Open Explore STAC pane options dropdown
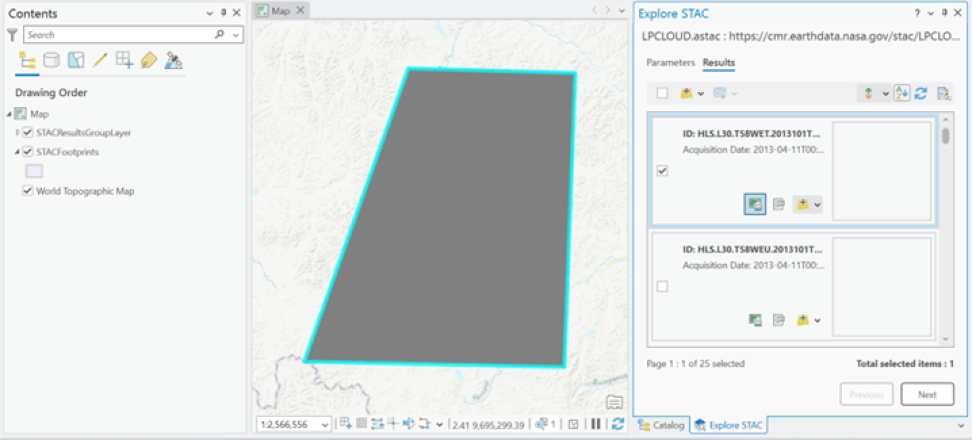Screen dimensions: 972x440 tap(930, 13)
